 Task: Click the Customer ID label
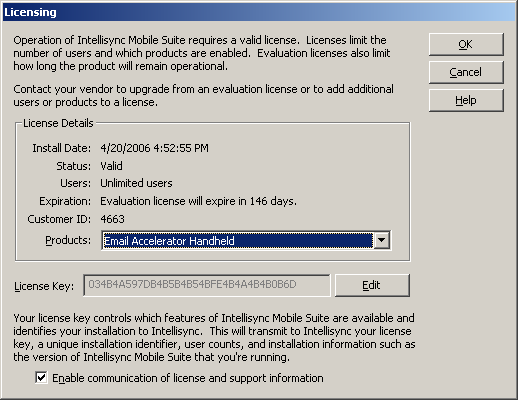(59, 219)
